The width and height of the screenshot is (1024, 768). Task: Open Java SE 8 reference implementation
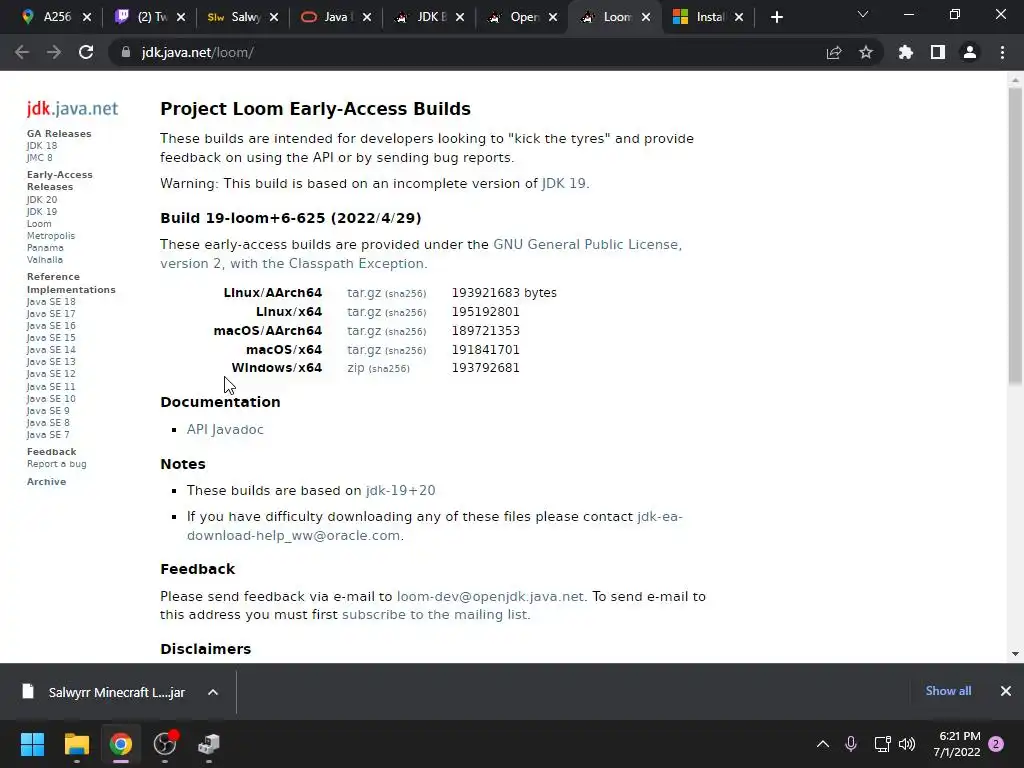[48, 423]
